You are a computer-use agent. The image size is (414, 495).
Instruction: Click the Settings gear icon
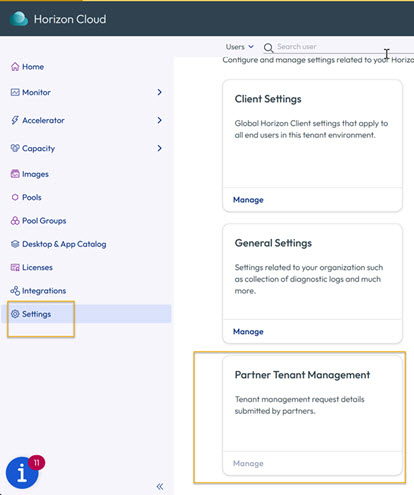click(15, 314)
